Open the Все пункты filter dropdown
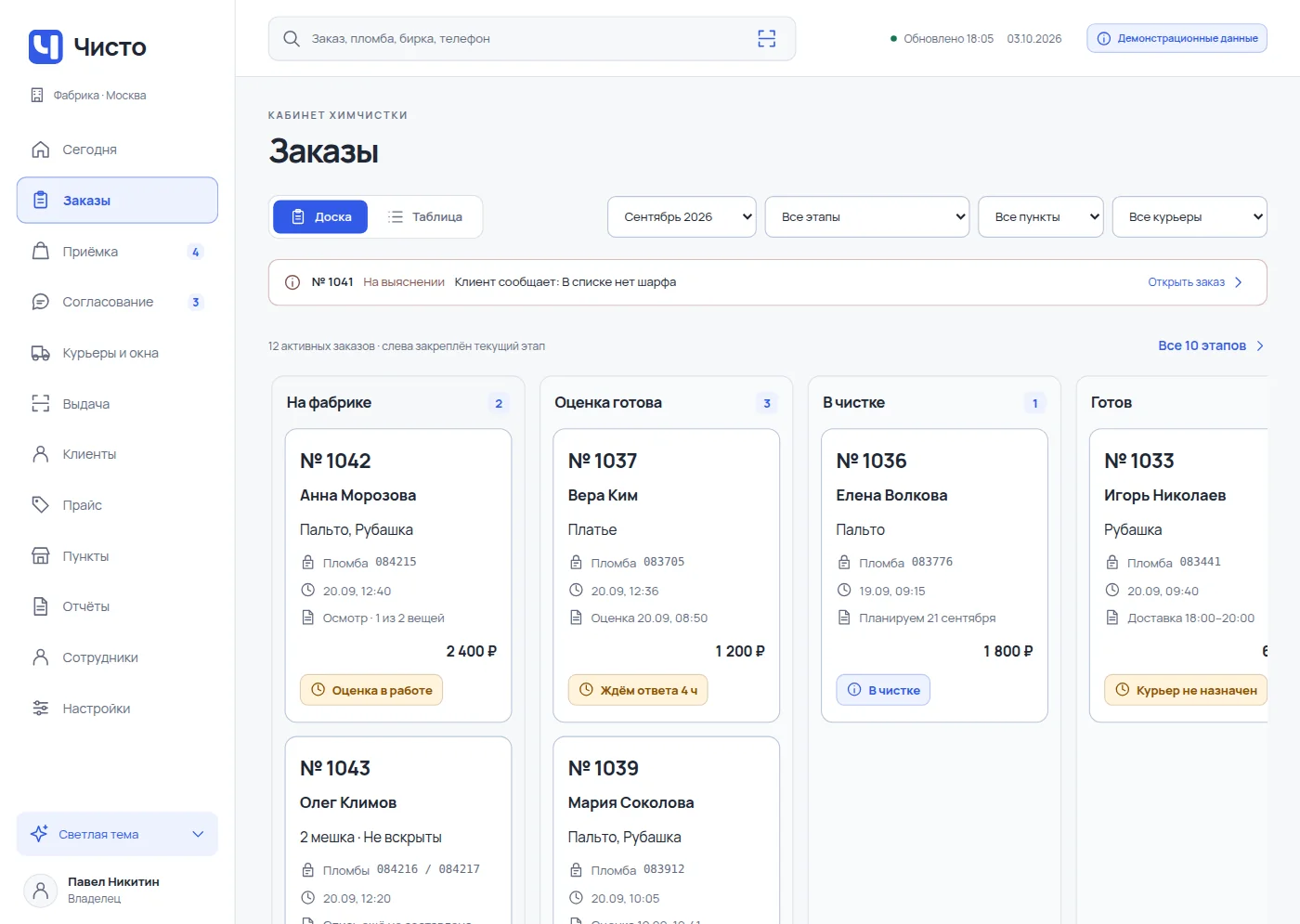The height and width of the screenshot is (924, 1300). (x=1041, y=217)
